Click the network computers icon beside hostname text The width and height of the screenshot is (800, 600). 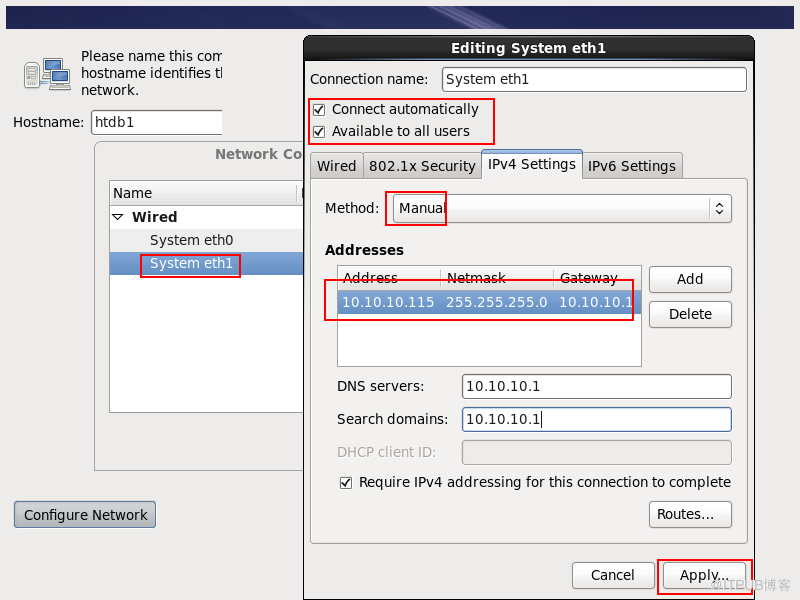47,74
